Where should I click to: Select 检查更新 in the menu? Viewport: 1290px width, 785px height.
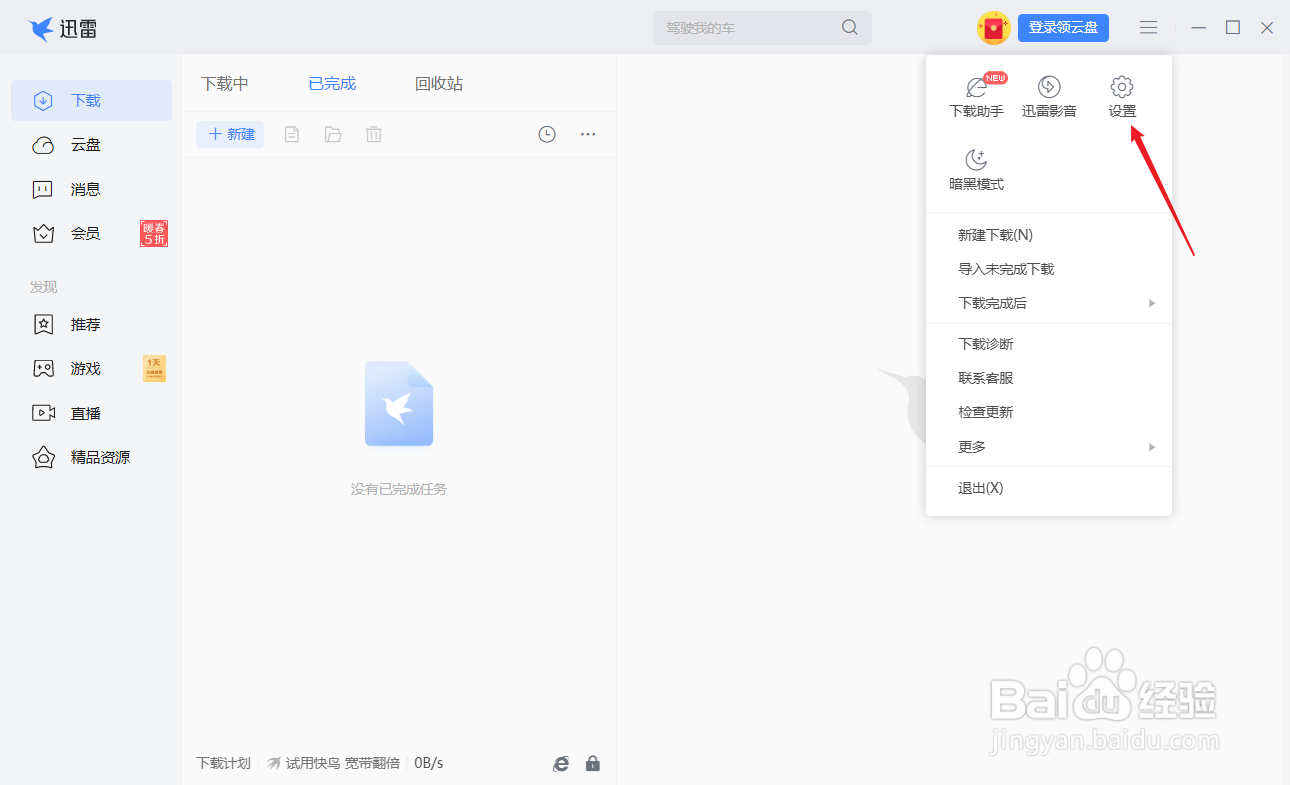[988, 411]
